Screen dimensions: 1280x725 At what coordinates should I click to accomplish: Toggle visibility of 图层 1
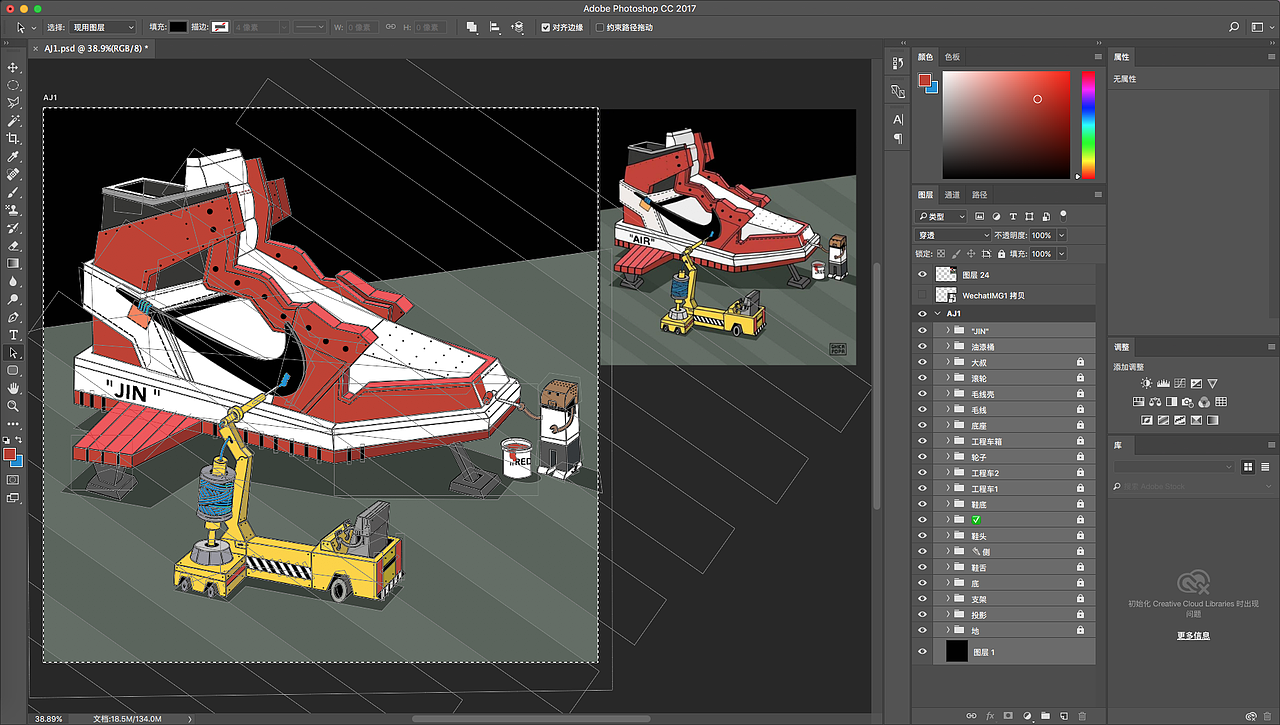[x=922, y=652]
